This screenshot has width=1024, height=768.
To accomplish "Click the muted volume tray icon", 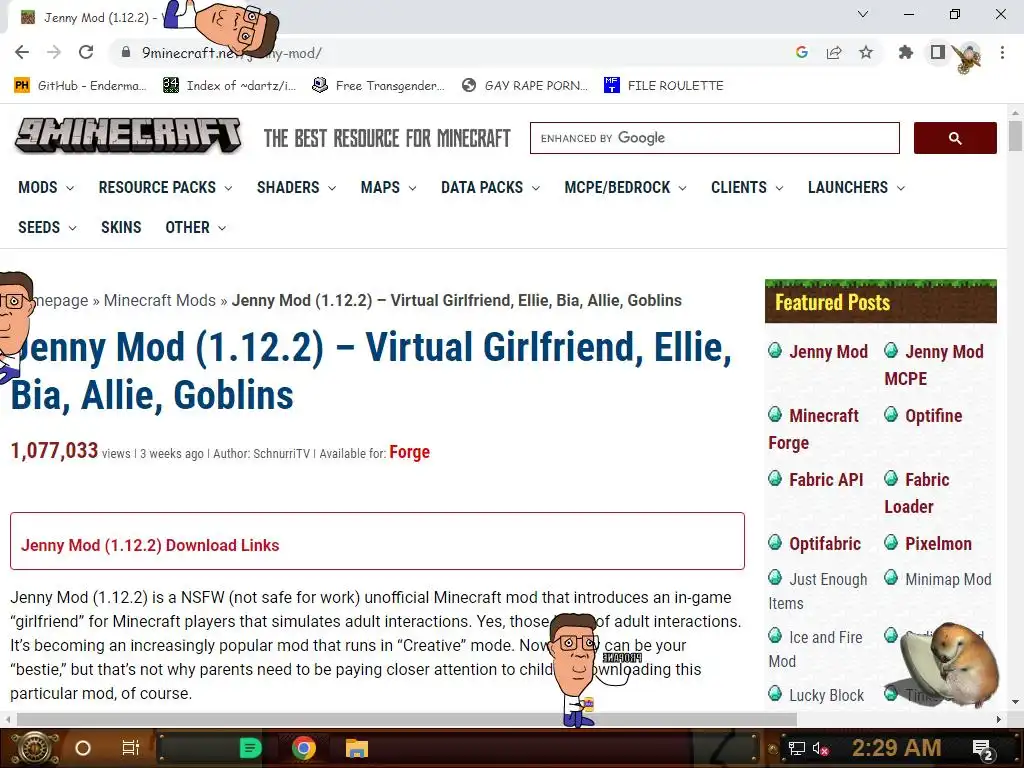I will (x=821, y=748).
